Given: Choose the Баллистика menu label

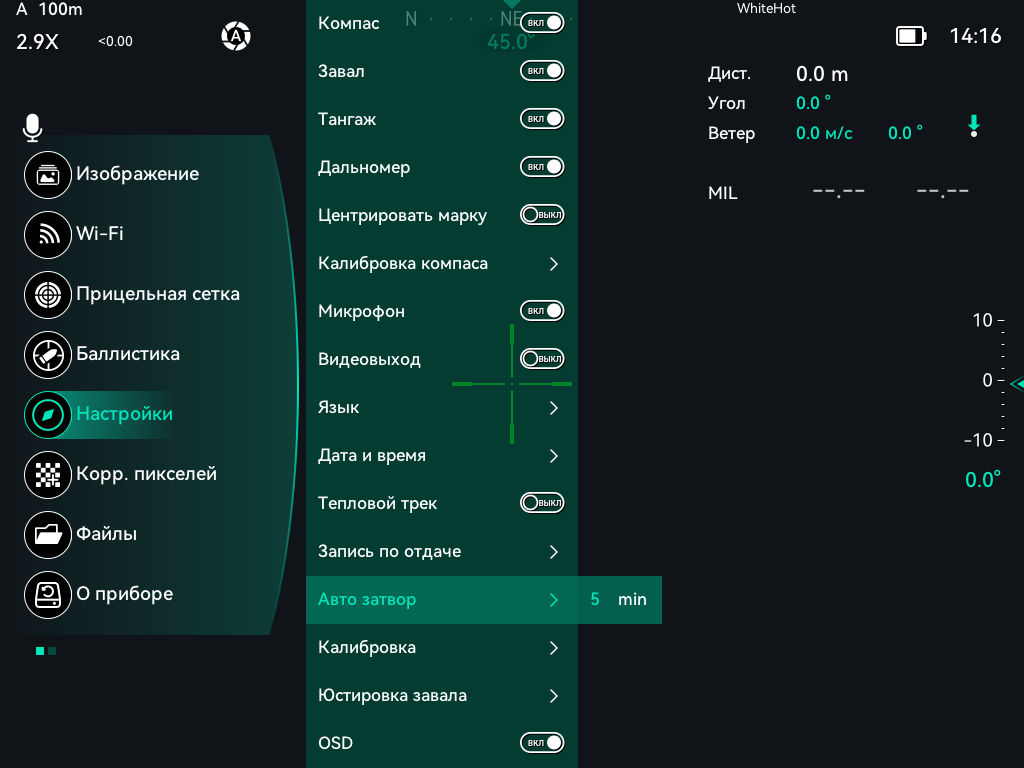Looking at the screenshot, I should click(x=128, y=353).
